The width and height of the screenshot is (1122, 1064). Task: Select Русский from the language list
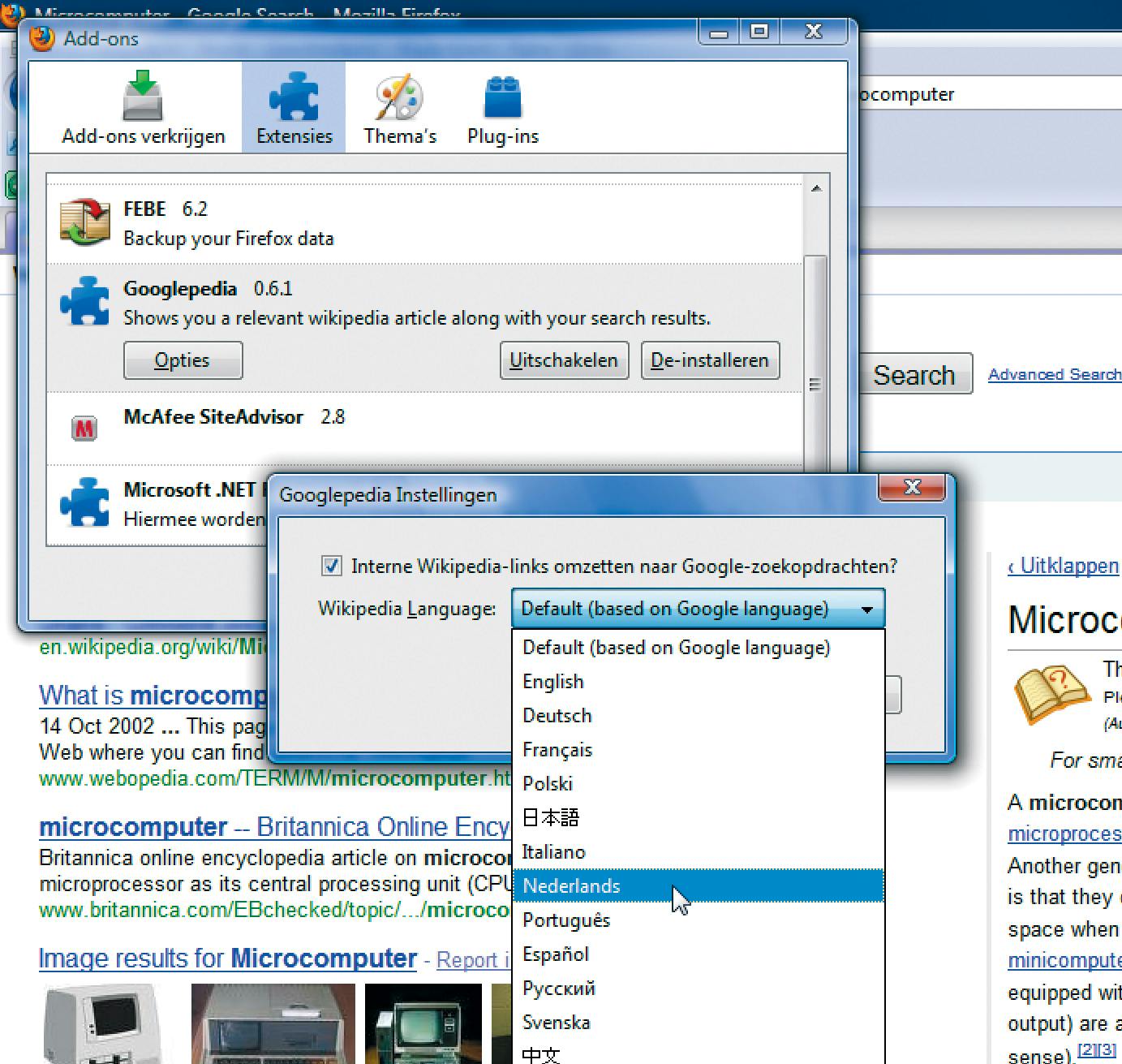click(698, 989)
